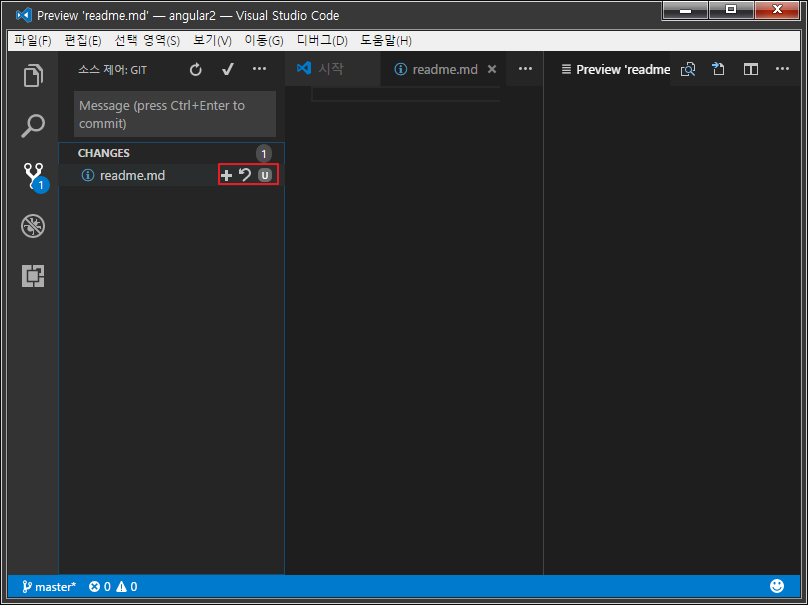This screenshot has height=605, width=808.
Task: Discard readme.md changes with undo icon
Action: pyautogui.click(x=245, y=175)
